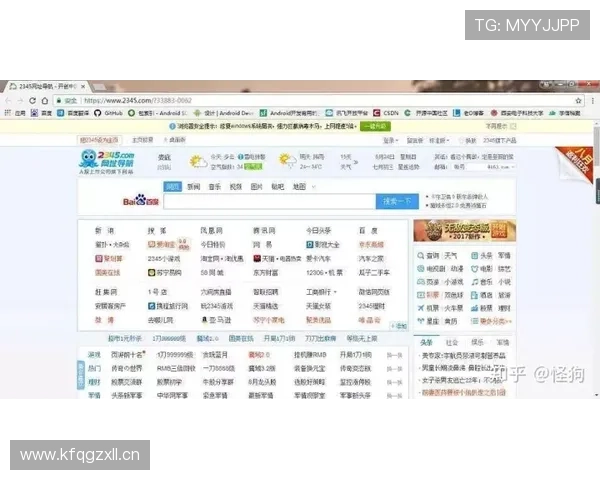Open the CSDN bookmark
600x480 pixels.
point(386,113)
